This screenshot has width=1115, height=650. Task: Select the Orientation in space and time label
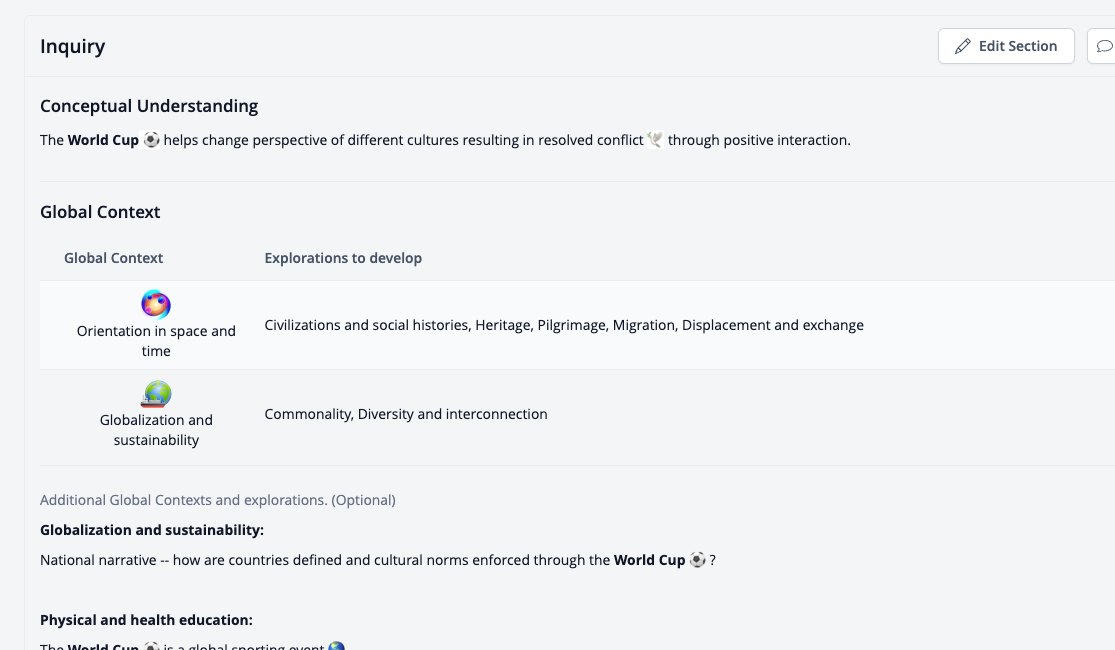click(x=156, y=341)
